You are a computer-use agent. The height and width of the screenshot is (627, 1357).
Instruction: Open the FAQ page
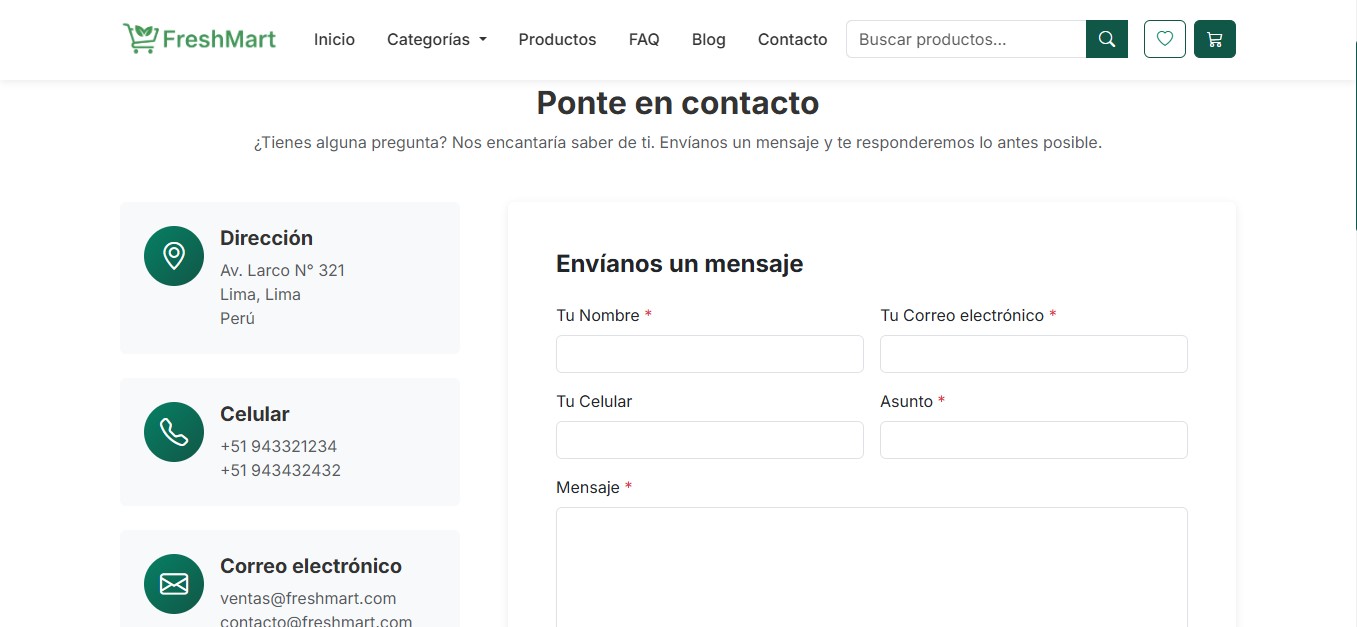(x=644, y=39)
